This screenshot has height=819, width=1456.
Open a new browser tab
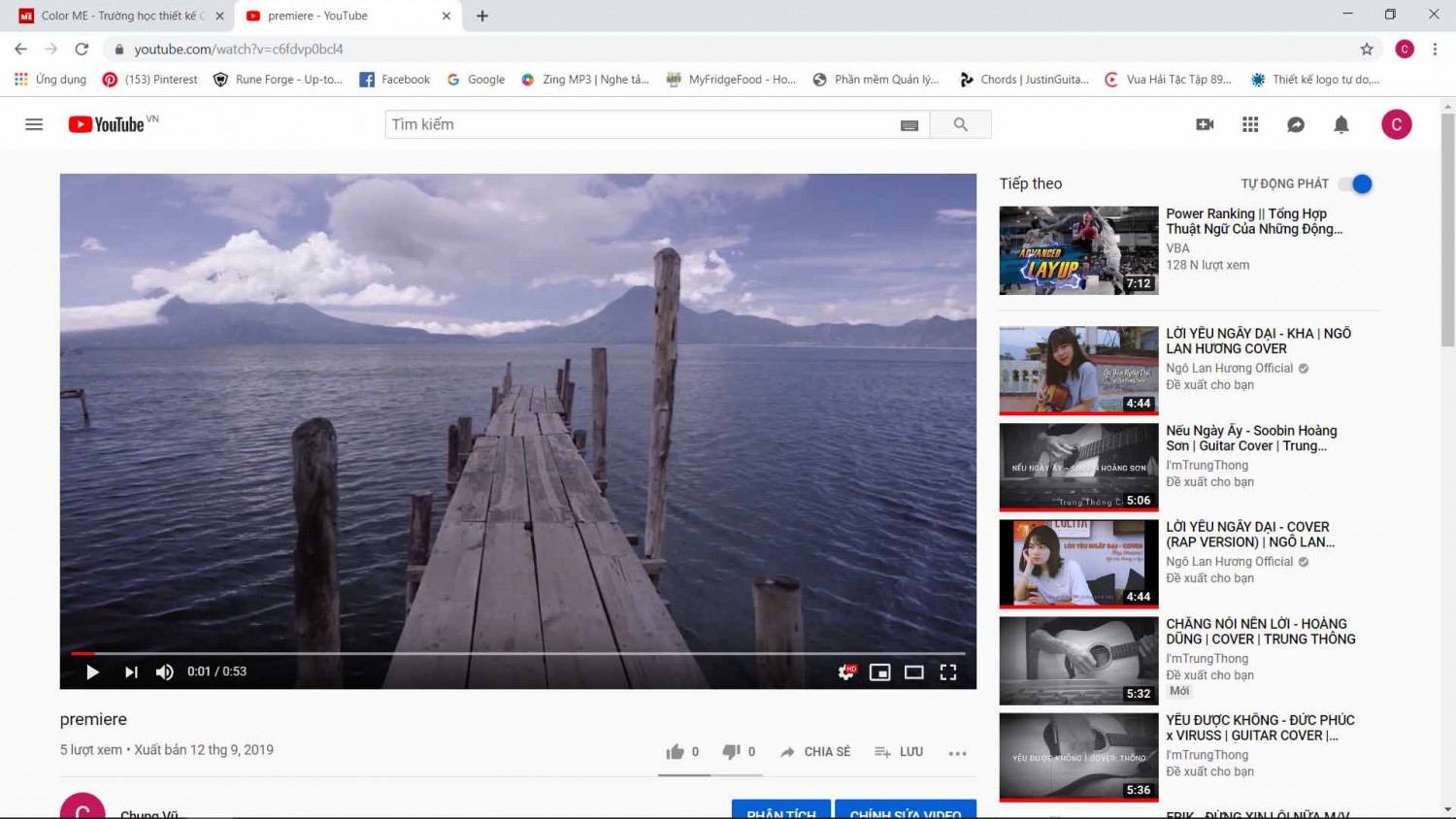click(482, 16)
